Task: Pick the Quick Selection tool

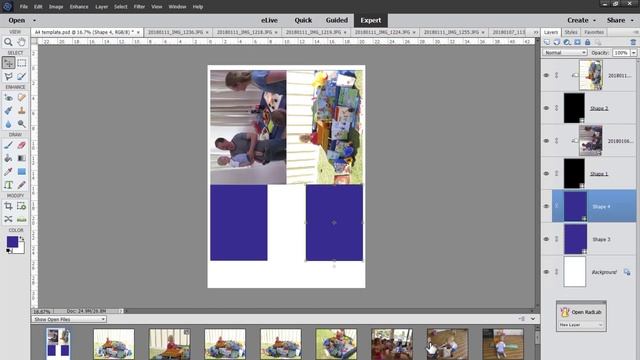Action: coord(22,76)
